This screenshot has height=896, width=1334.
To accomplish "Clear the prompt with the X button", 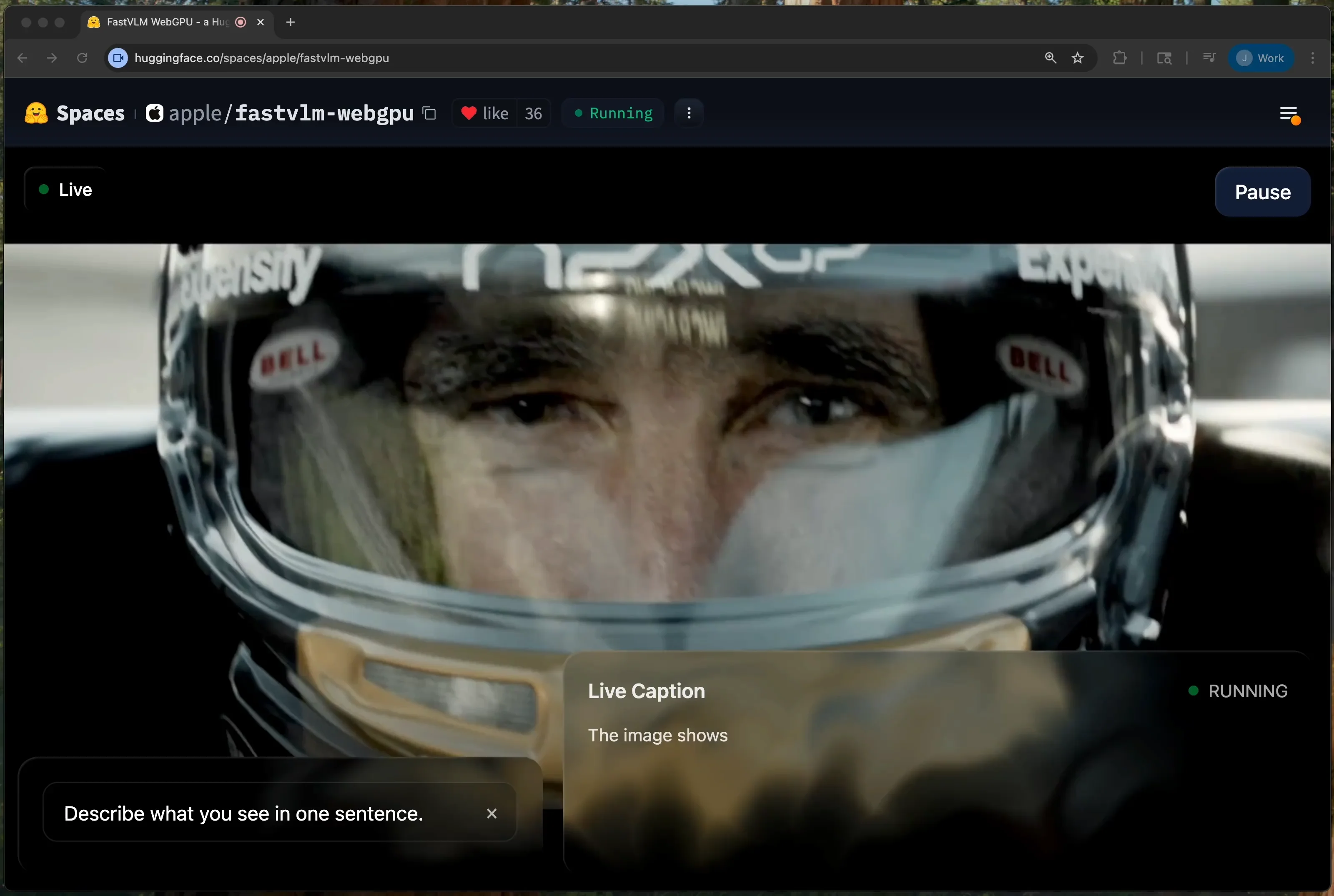I will 491,813.
